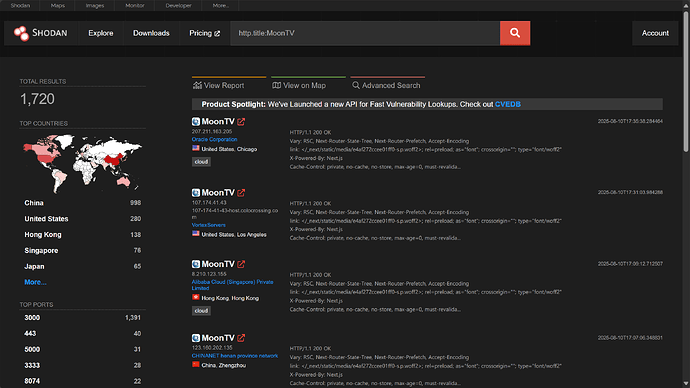Click the cloud tag on the Hong Kong result
Image resolution: width=690 pixels, height=388 pixels.
tap(201, 311)
